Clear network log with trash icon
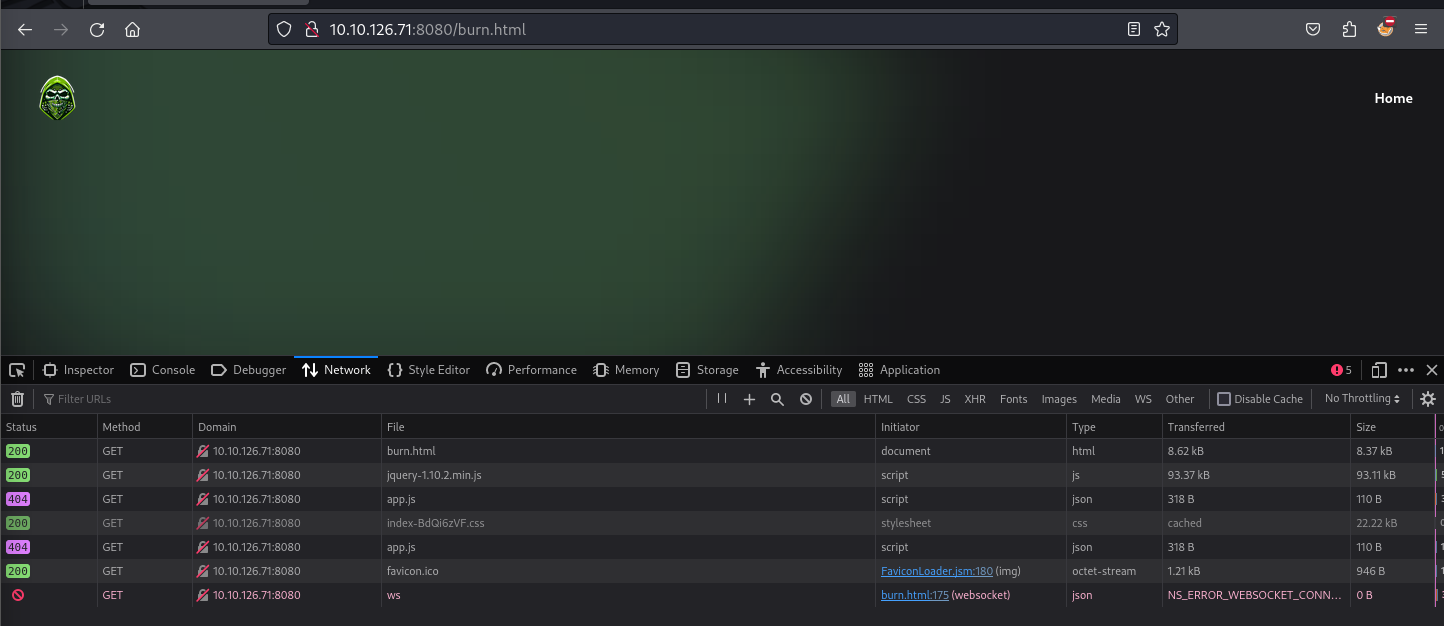The width and height of the screenshot is (1444, 626). (17, 399)
